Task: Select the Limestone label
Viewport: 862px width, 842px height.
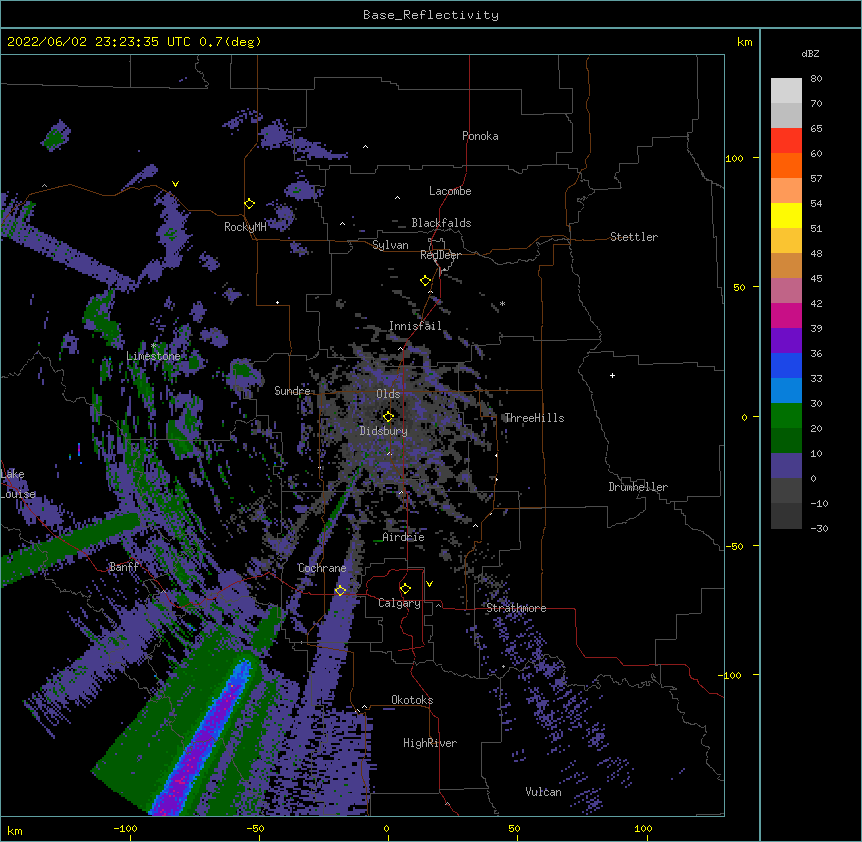Action: [153, 356]
